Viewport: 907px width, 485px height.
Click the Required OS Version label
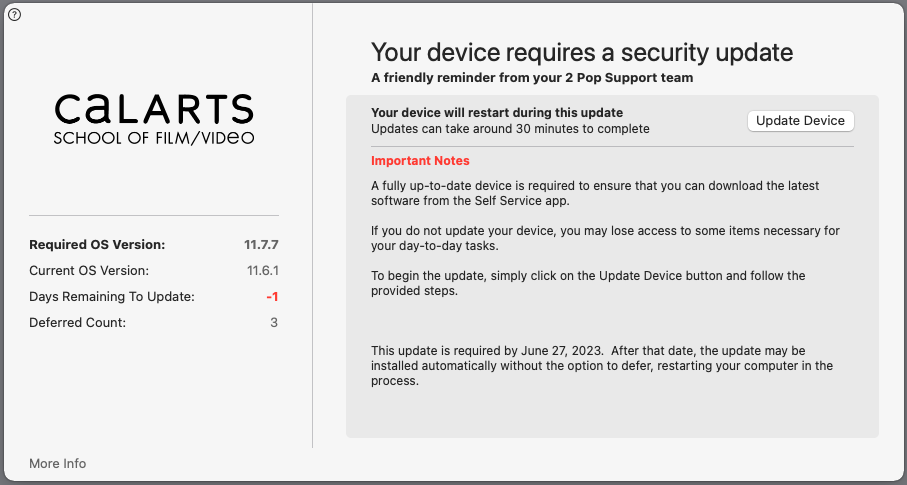tap(97, 245)
